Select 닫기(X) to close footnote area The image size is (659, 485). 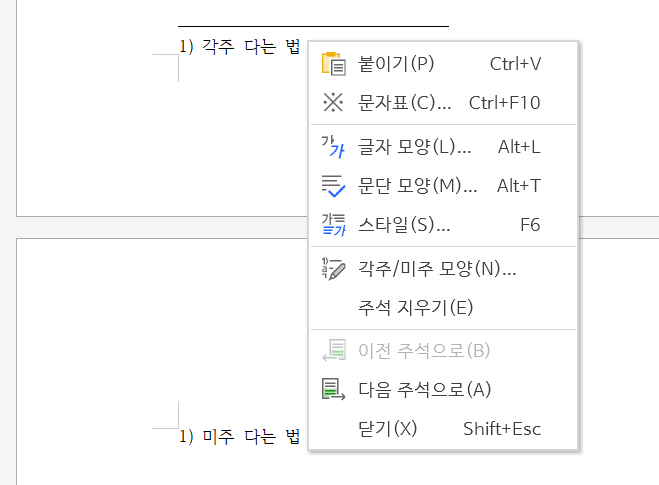point(443,429)
